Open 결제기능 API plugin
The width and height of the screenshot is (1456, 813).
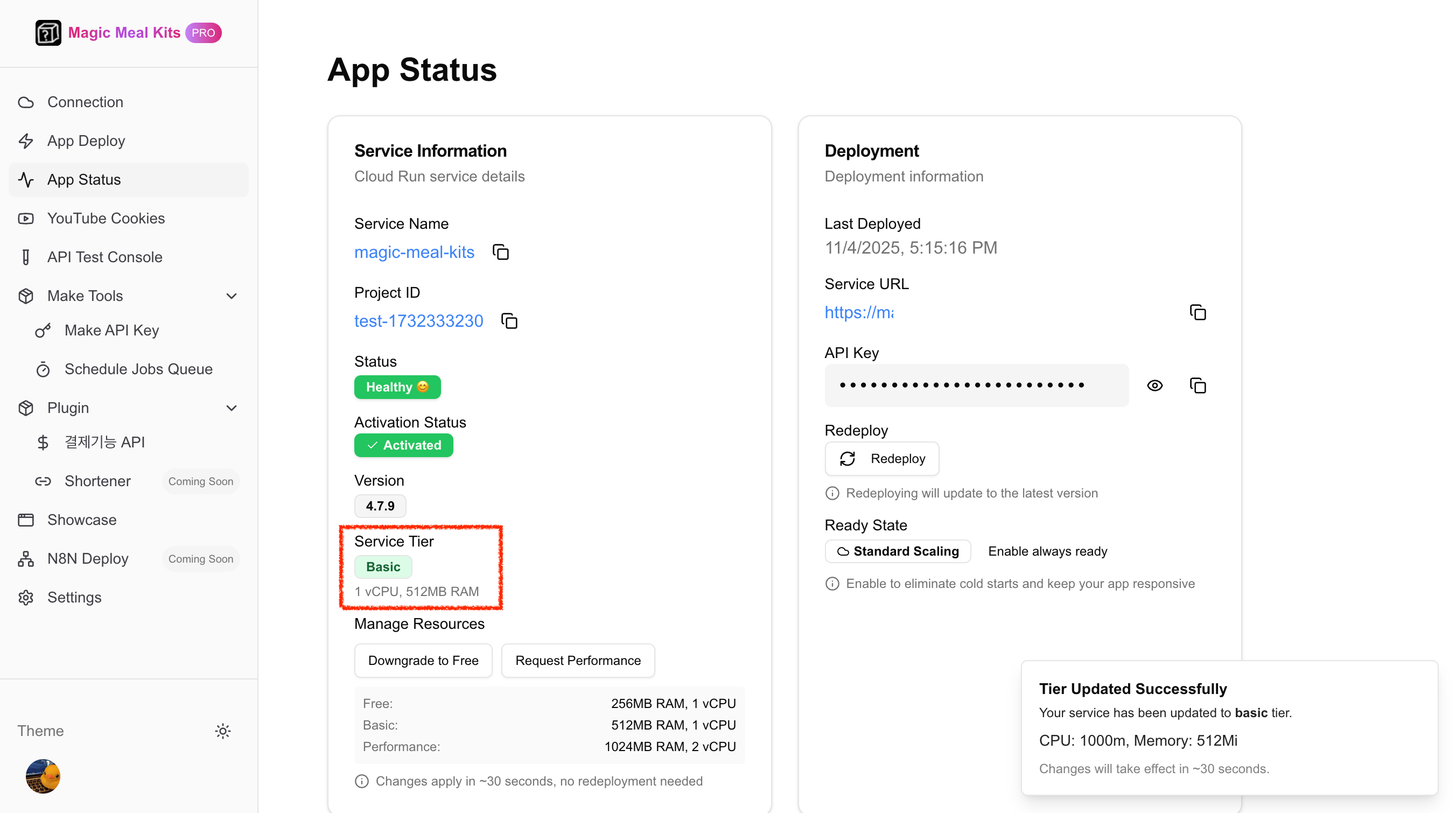point(137,443)
